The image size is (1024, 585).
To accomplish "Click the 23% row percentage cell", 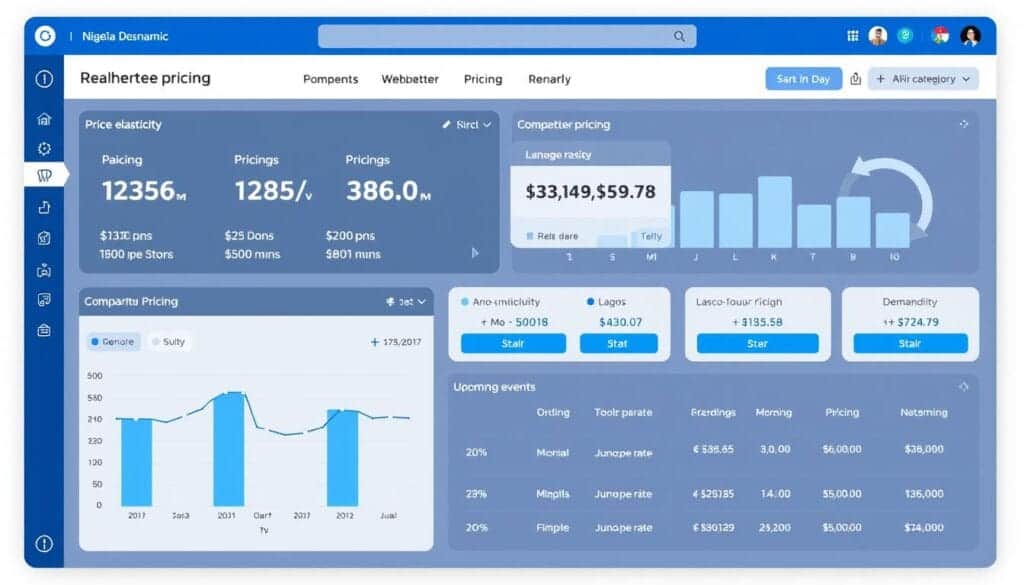I will coord(476,494).
